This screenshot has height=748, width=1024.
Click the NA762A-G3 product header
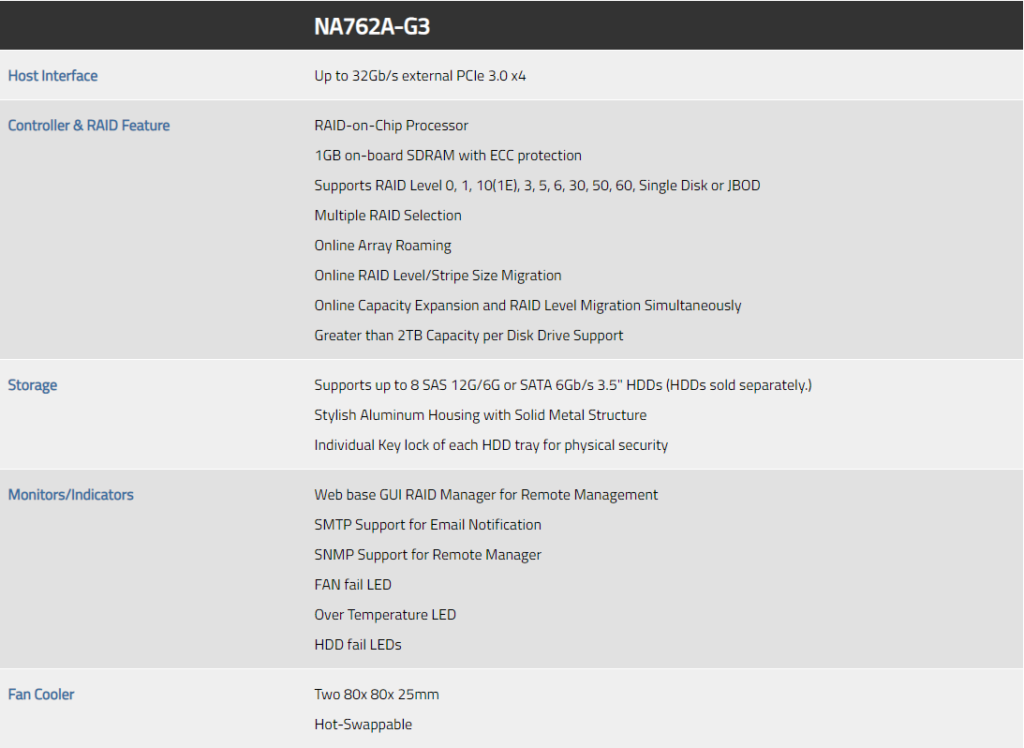click(372, 27)
